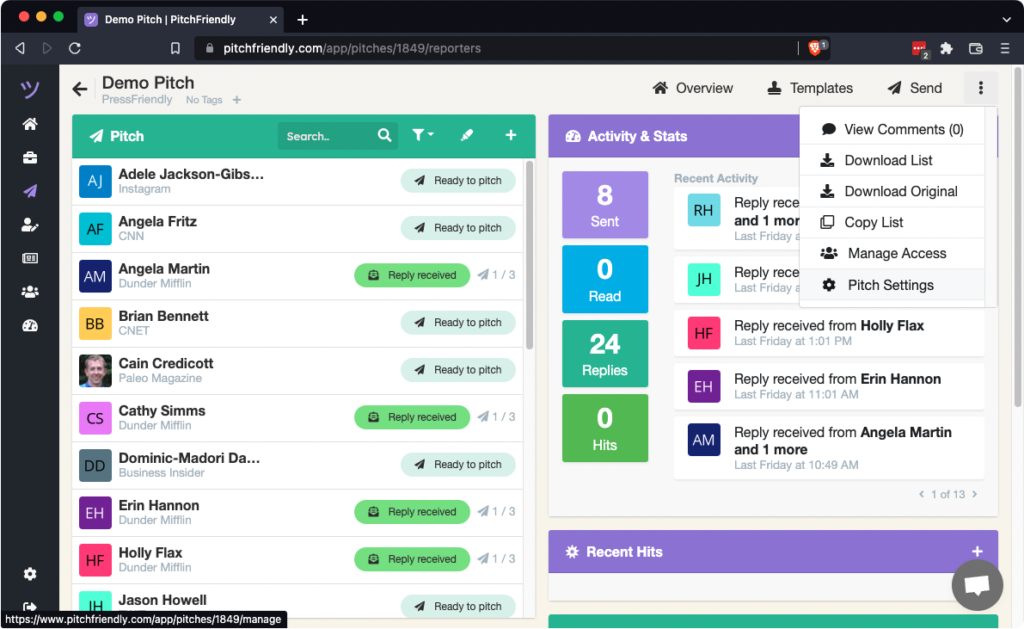
Task: Choose Download List in the dropdown menu
Action: (888, 160)
